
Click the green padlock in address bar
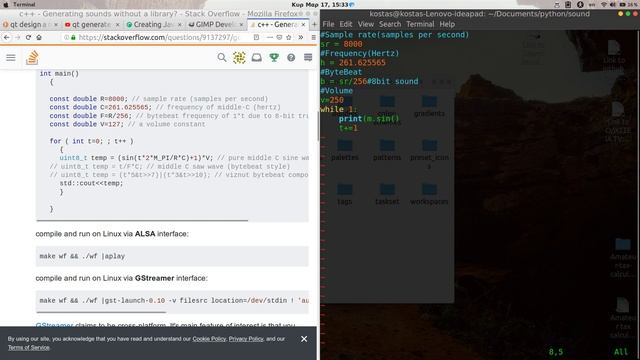(x=73, y=37)
